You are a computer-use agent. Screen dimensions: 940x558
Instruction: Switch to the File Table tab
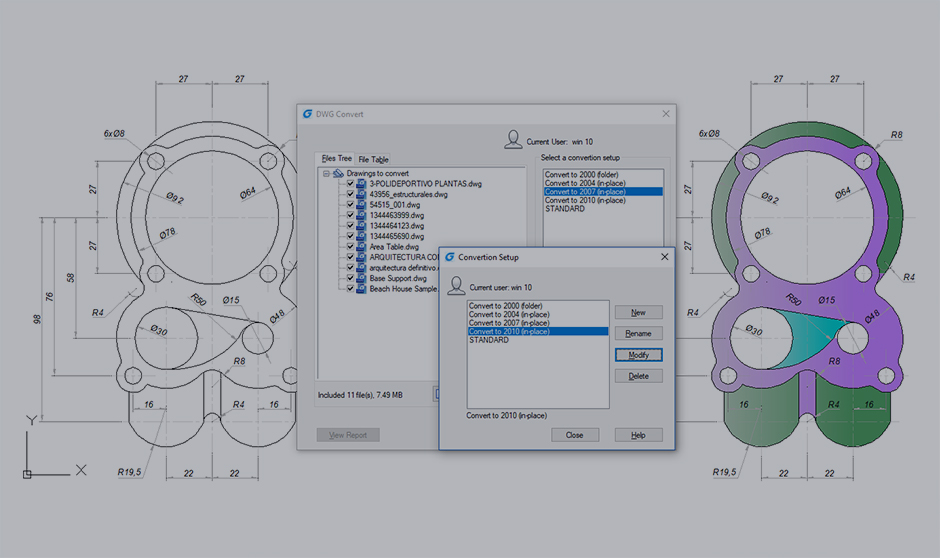[373, 159]
